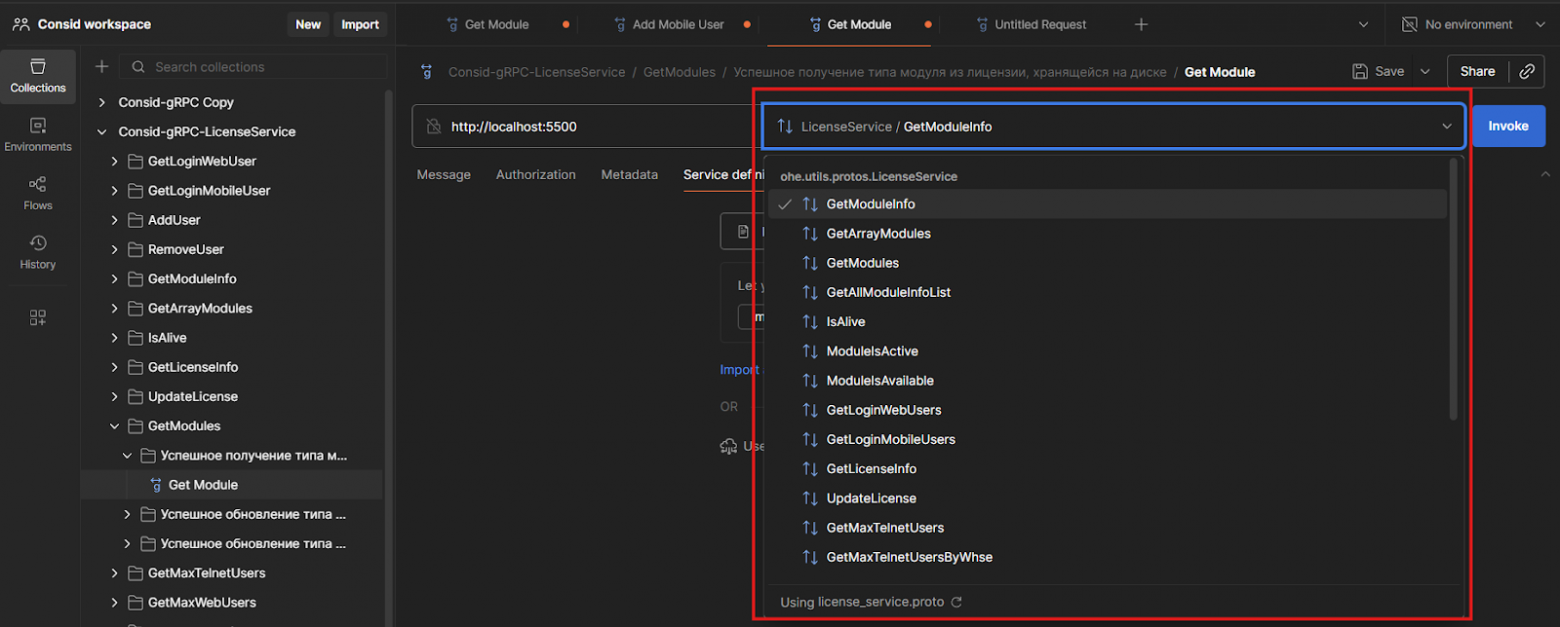
Task: Click the Save icon button
Action: pos(1378,71)
